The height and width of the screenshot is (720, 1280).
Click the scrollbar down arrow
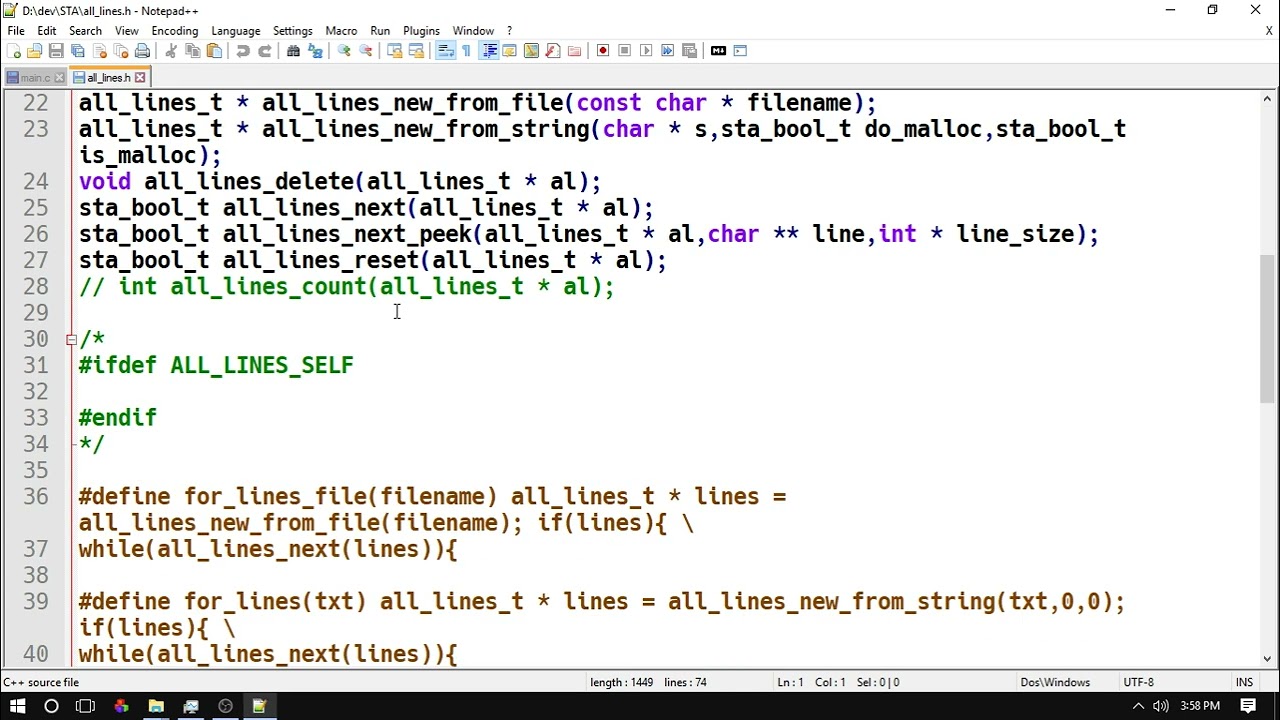(x=1268, y=659)
